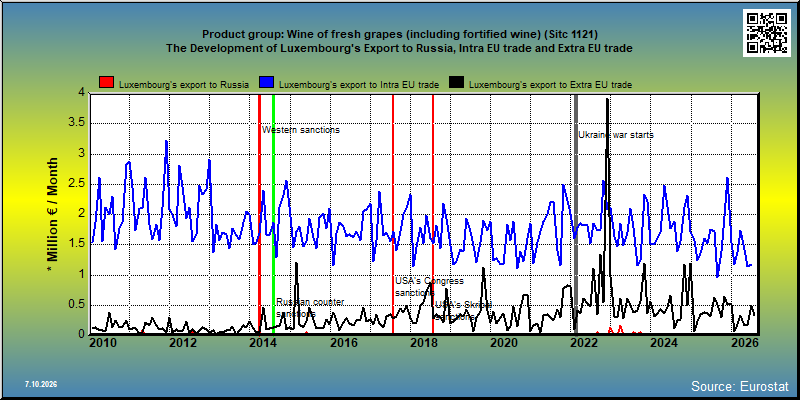The width and height of the screenshot is (800, 400).
Task: Click the "Western sanctions" annotation
Action: [x=301, y=130]
